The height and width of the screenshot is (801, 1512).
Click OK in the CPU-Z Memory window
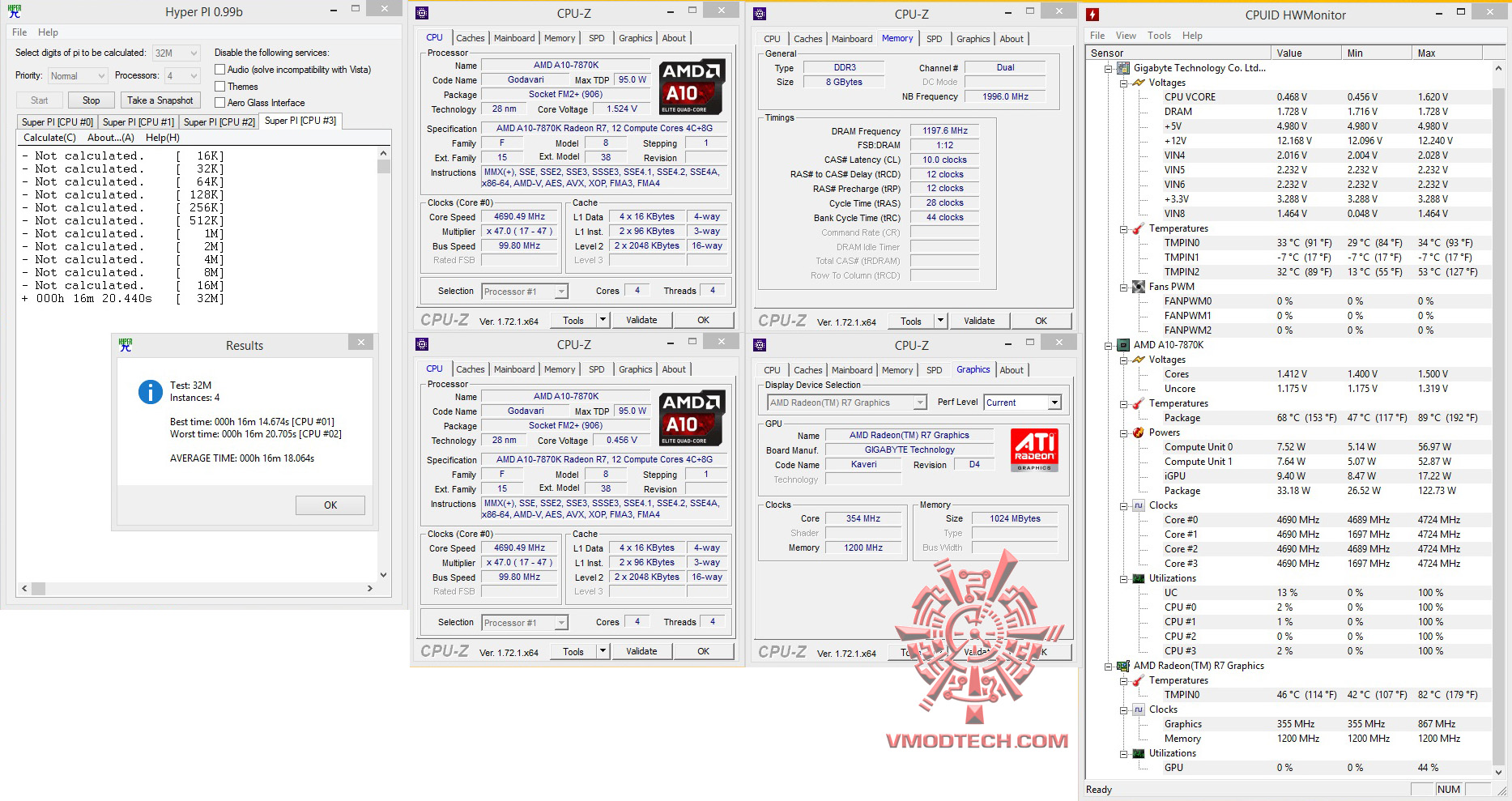[1041, 321]
